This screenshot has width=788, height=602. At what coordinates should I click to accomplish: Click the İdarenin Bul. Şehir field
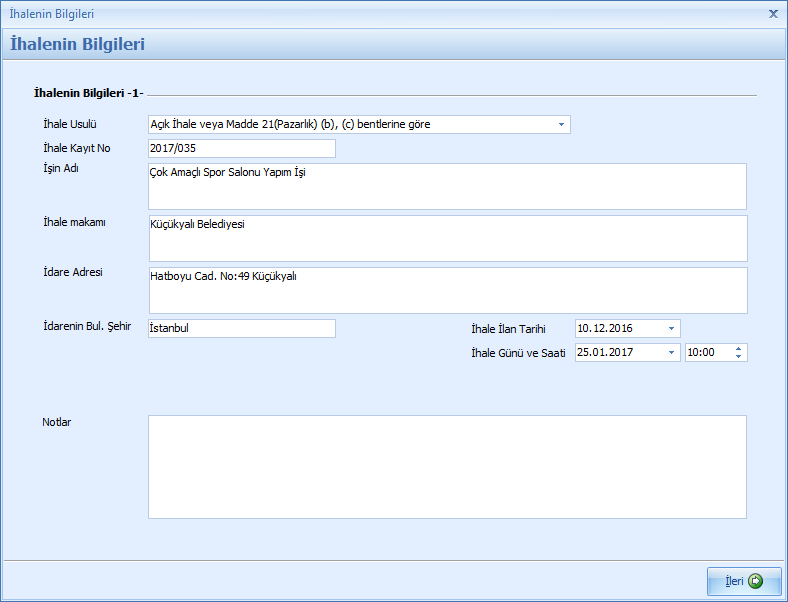pyautogui.click(x=241, y=329)
